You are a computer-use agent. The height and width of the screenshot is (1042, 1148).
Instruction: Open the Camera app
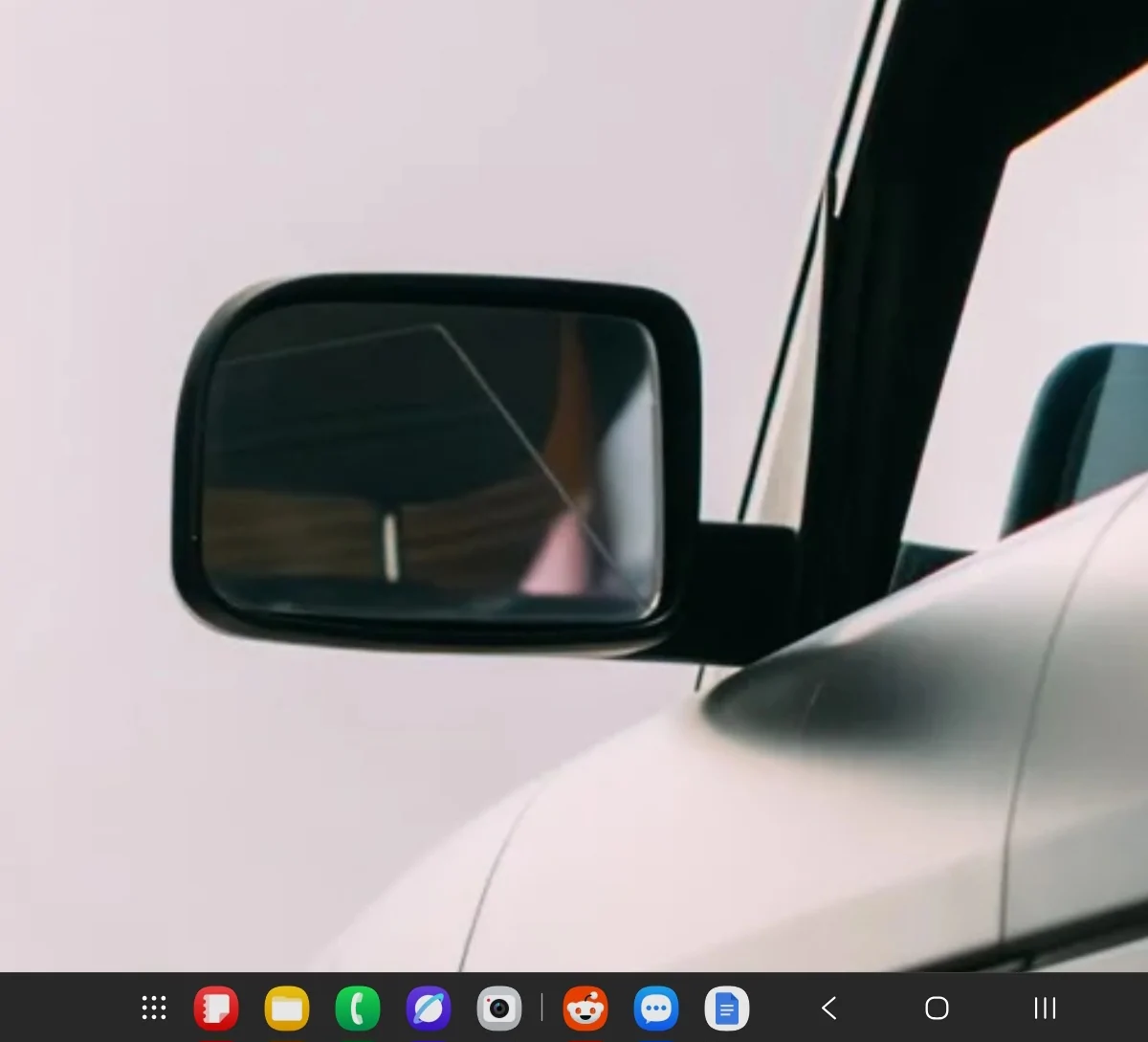click(x=499, y=1008)
